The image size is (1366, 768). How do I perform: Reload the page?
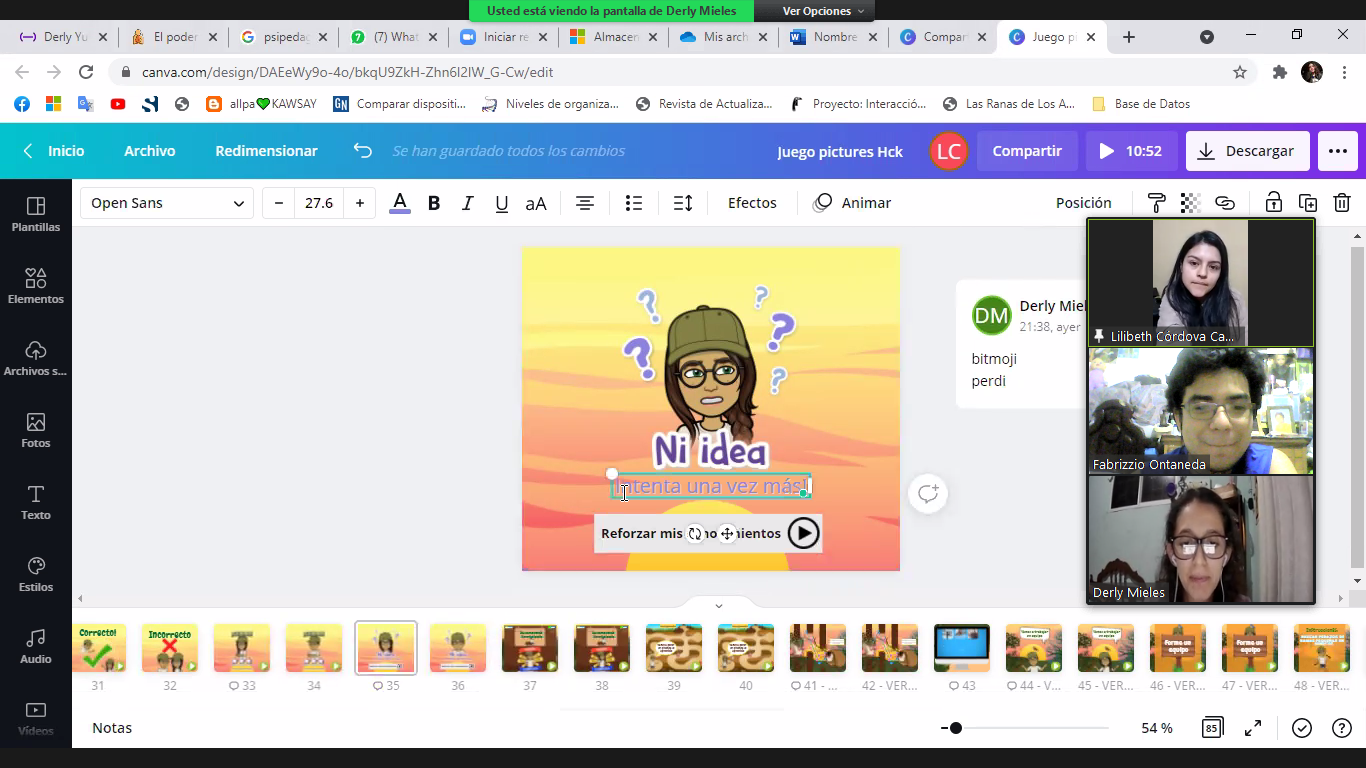click(86, 72)
